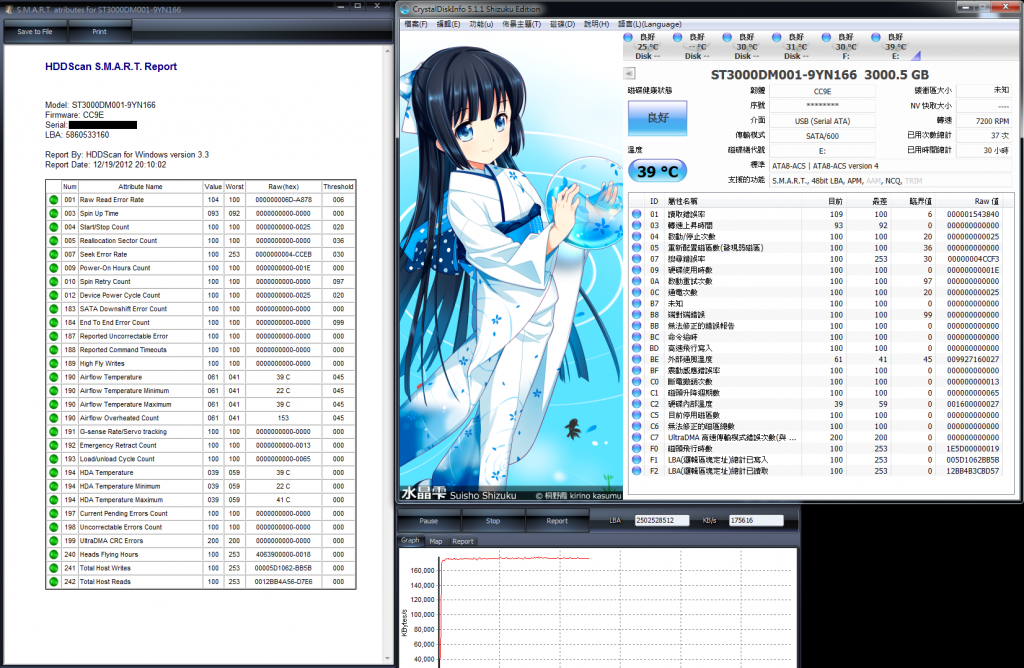The width and height of the screenshot is (1024, 668).
Task: Click green status icon for End To End Error Count
Action: pyautogui.click(x=54, y=323)
